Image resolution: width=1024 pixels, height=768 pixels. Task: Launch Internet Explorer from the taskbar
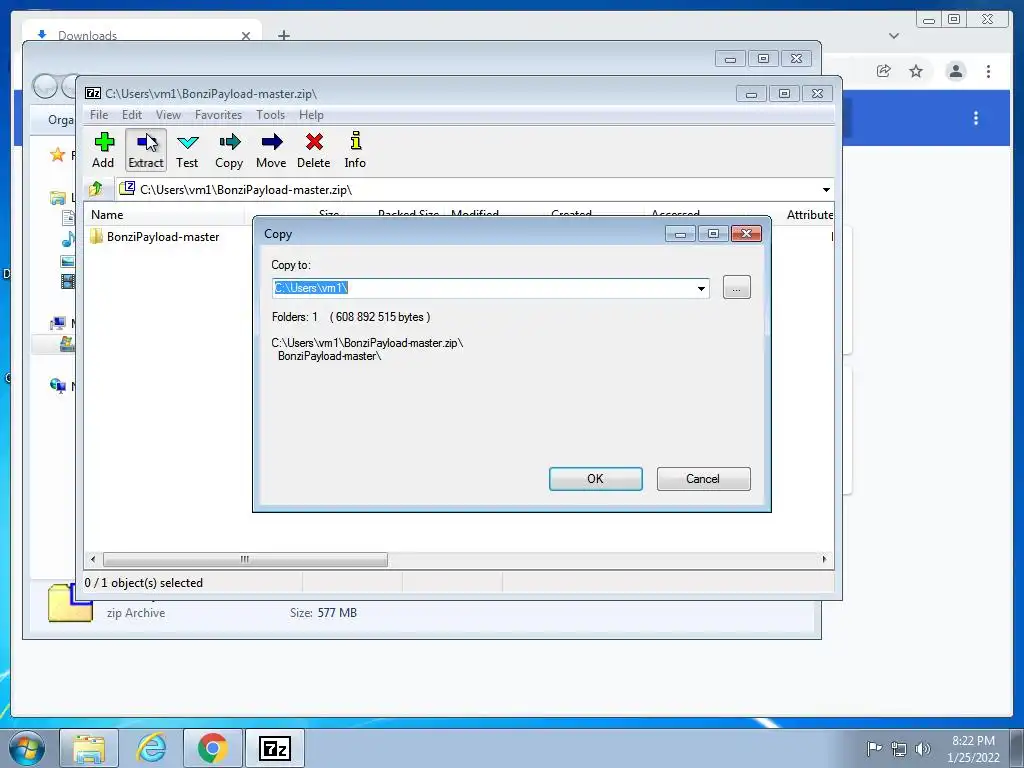[x=151, y=748]
